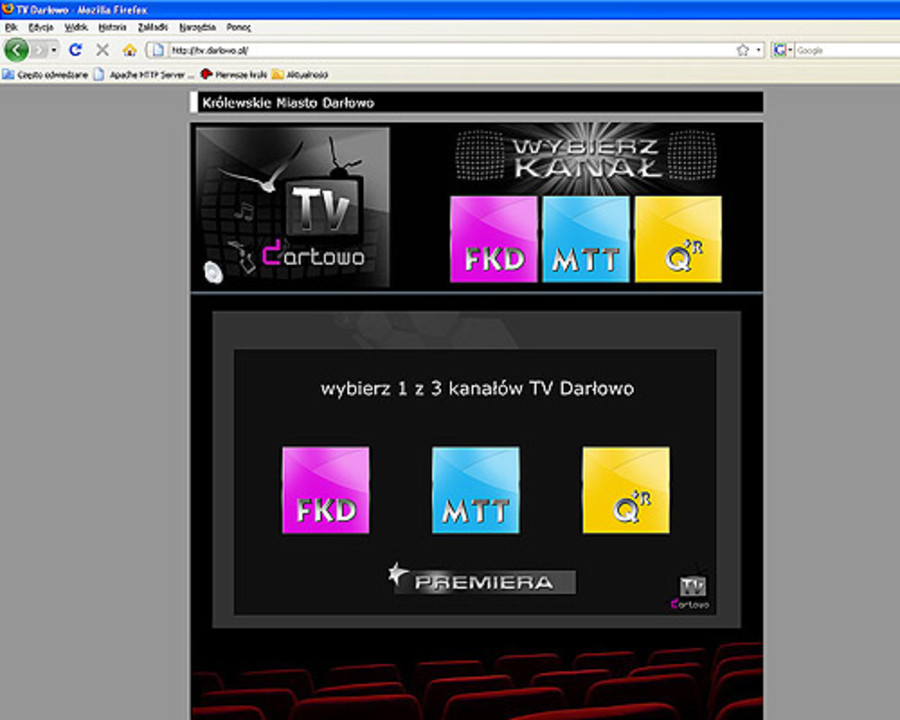Select the FKD channel in the top banner
The image size is (900, 720).
[494, 240]
